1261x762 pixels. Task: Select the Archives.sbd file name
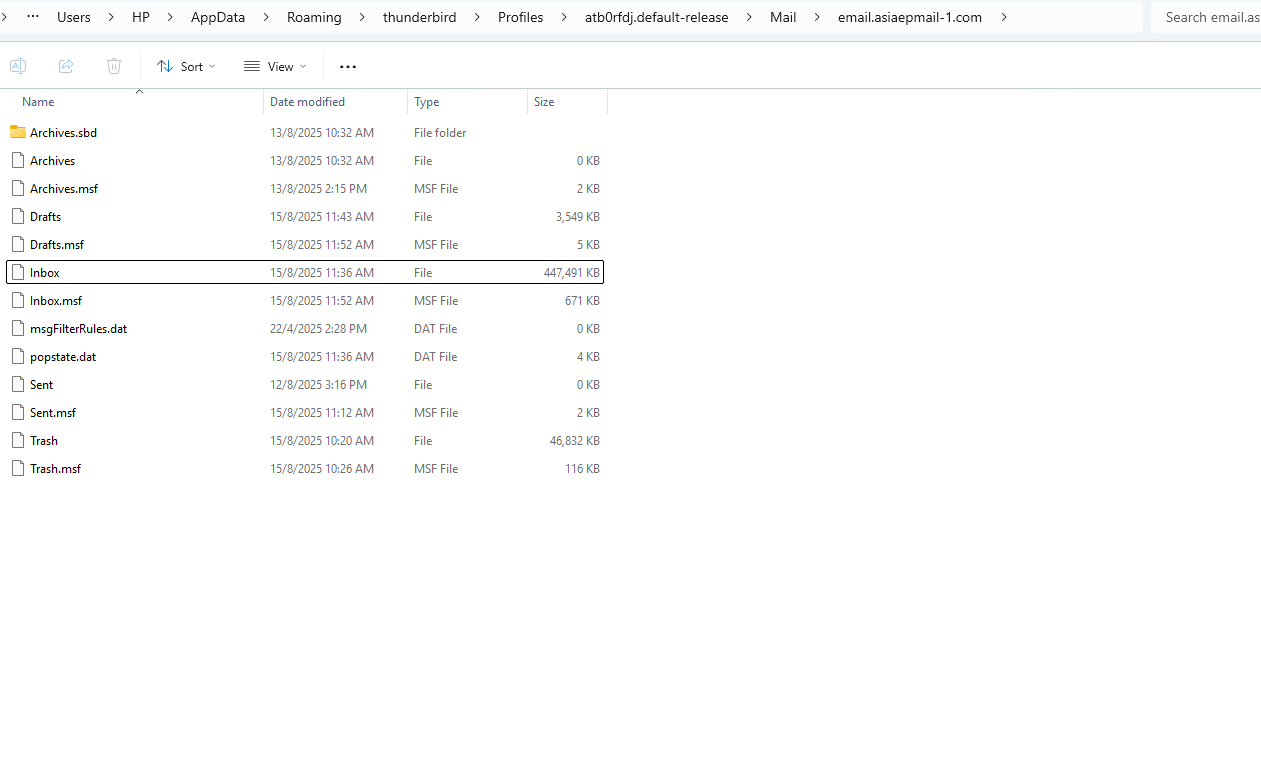coord(63,132)
